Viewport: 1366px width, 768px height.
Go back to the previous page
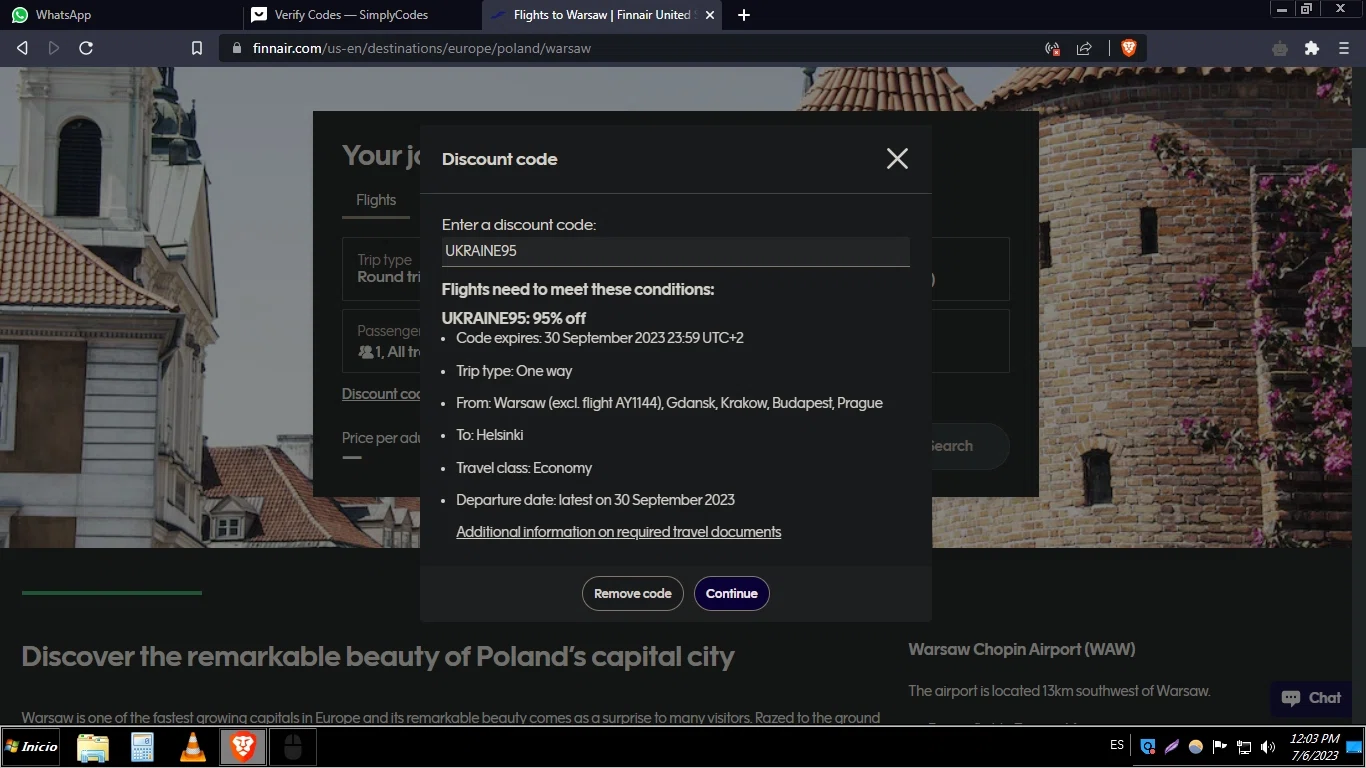[22, 48]
